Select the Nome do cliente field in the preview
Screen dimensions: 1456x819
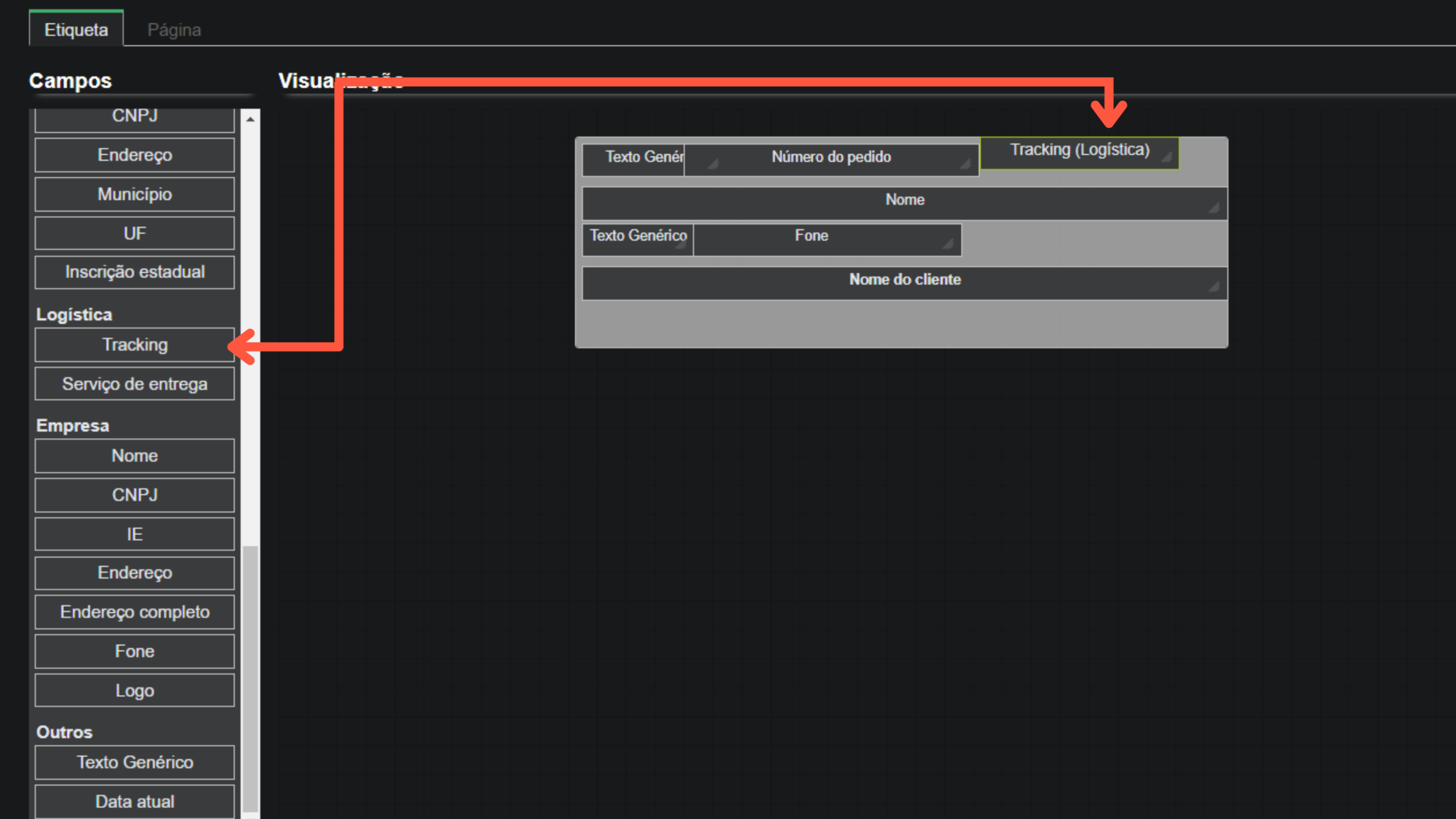pos(904,279)
